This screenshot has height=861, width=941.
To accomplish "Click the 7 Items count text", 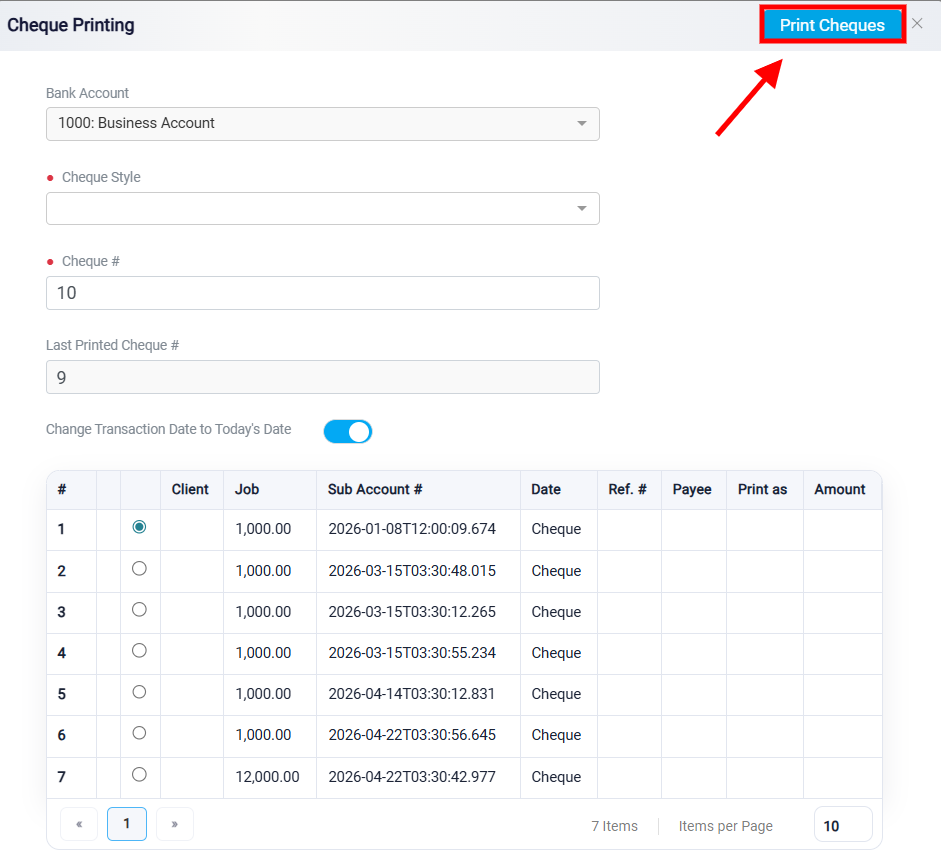I will [615, 826].
